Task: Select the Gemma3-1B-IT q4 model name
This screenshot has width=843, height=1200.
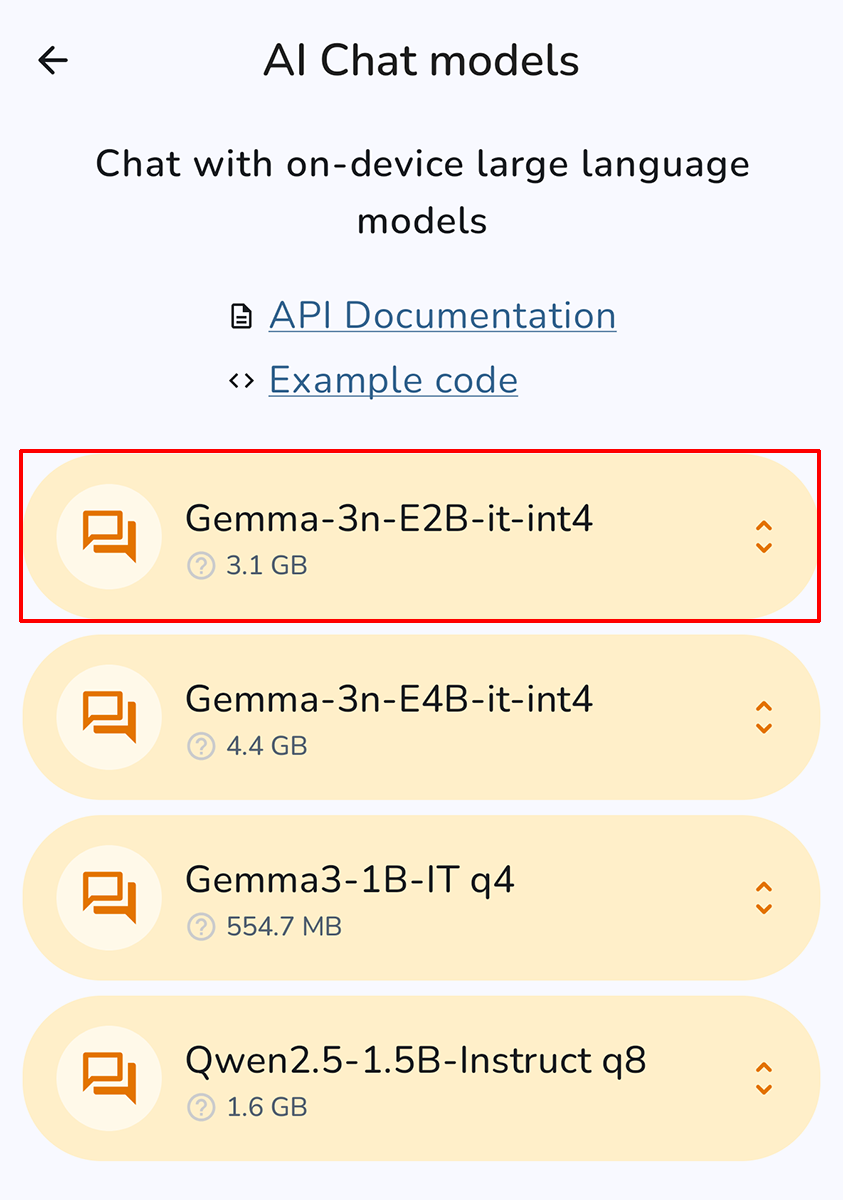Action: coord(350,879)
